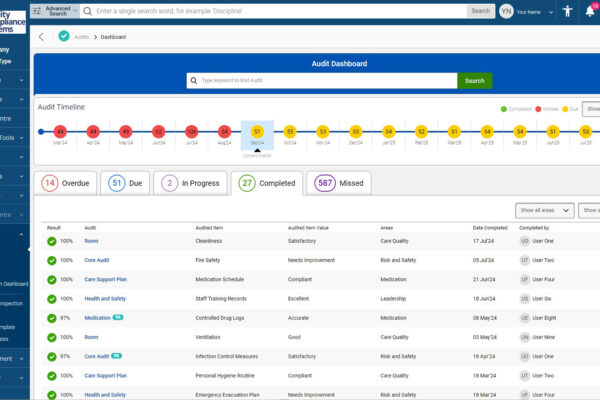Open Care Support Plan for Medication Schedule

106,279
